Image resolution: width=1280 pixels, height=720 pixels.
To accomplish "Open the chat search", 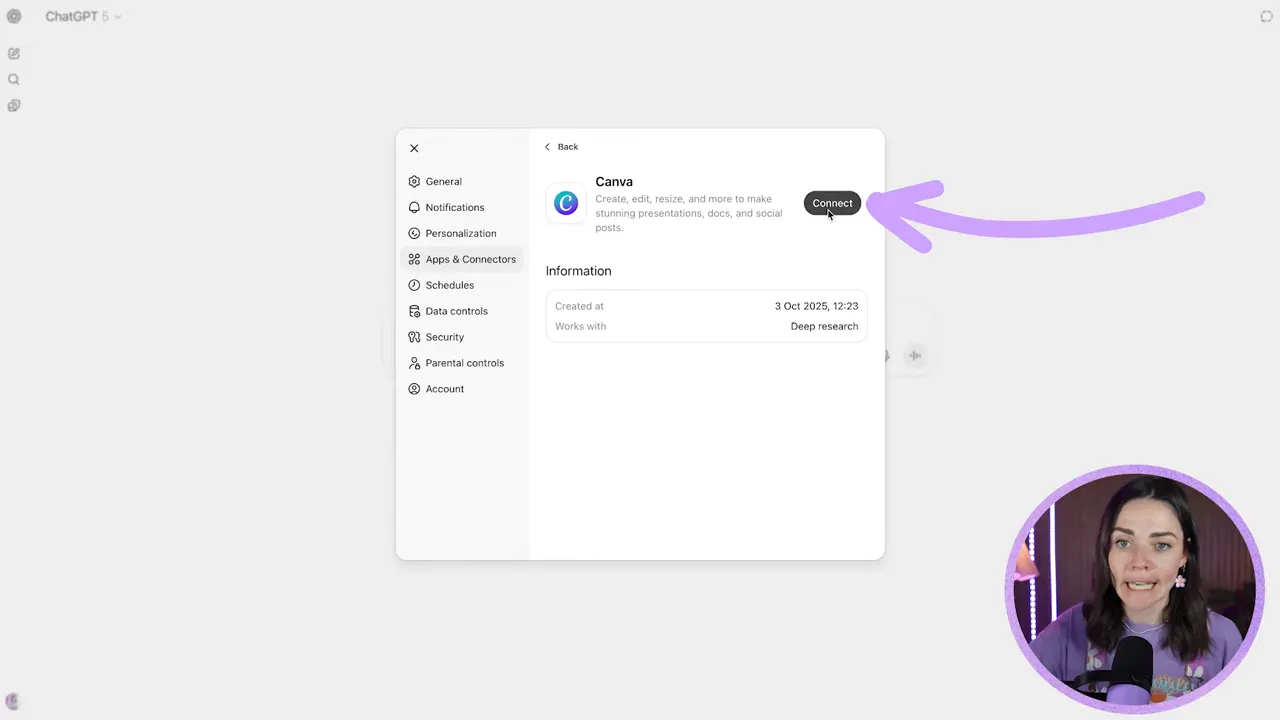I will (13, 79).
